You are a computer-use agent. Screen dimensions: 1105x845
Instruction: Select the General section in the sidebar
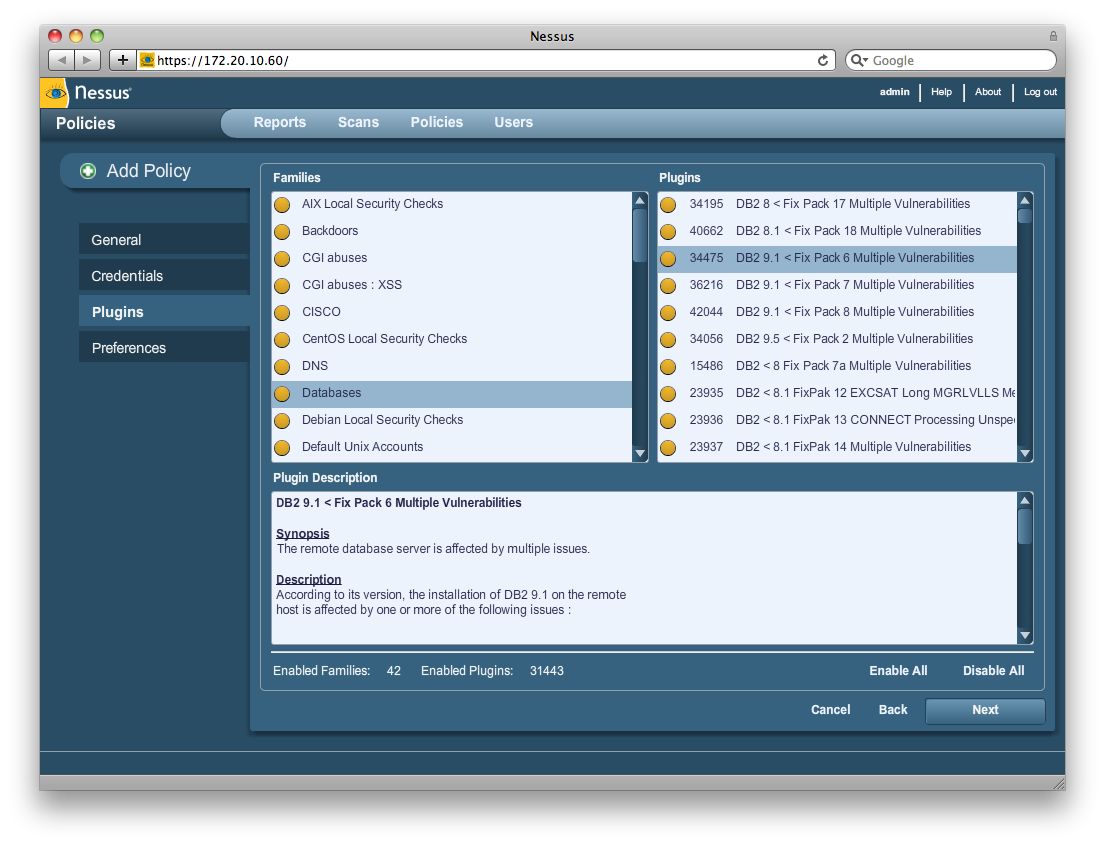(164, 240)
